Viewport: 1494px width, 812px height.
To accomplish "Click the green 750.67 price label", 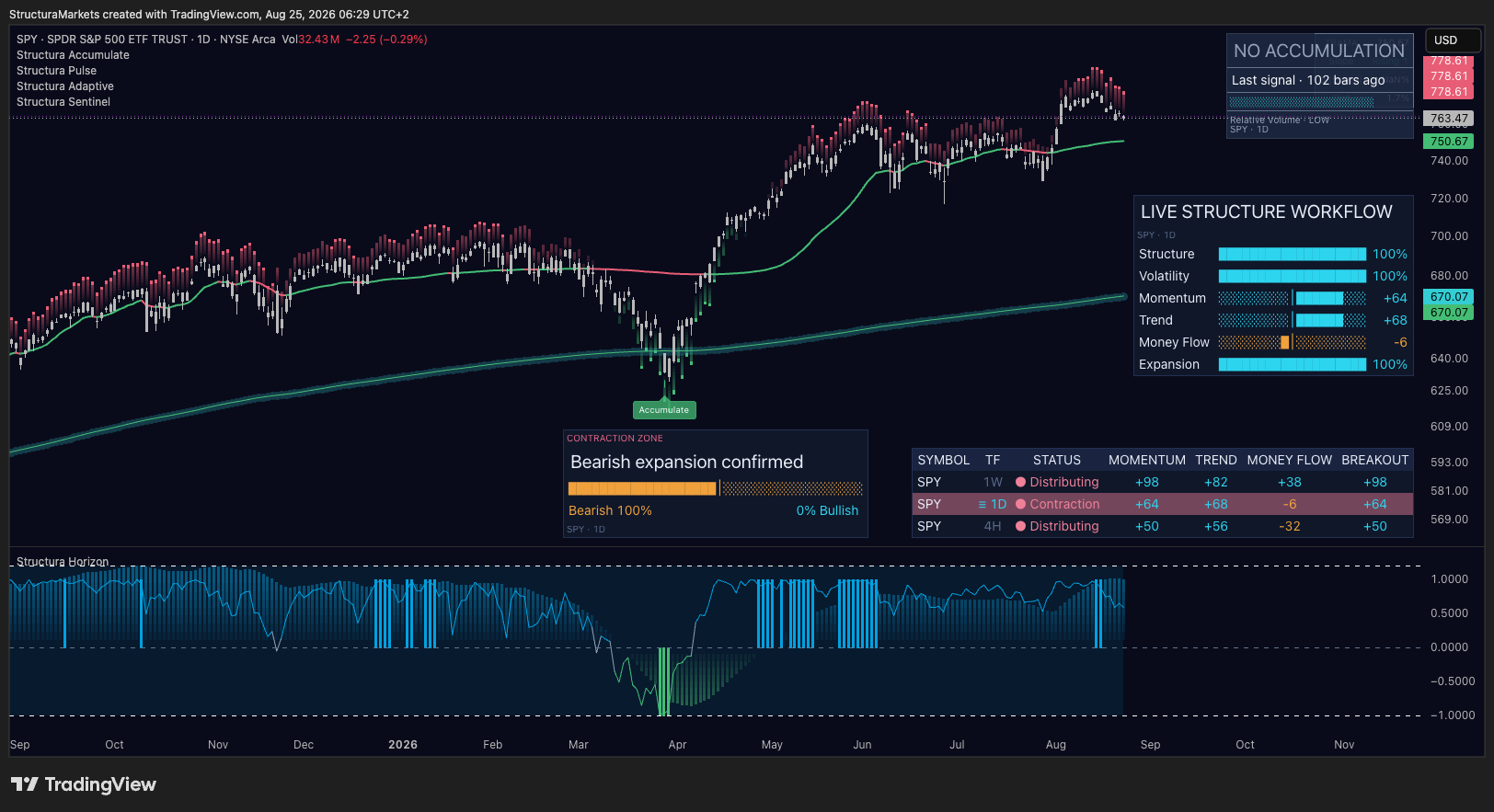I will [1449, 142].
